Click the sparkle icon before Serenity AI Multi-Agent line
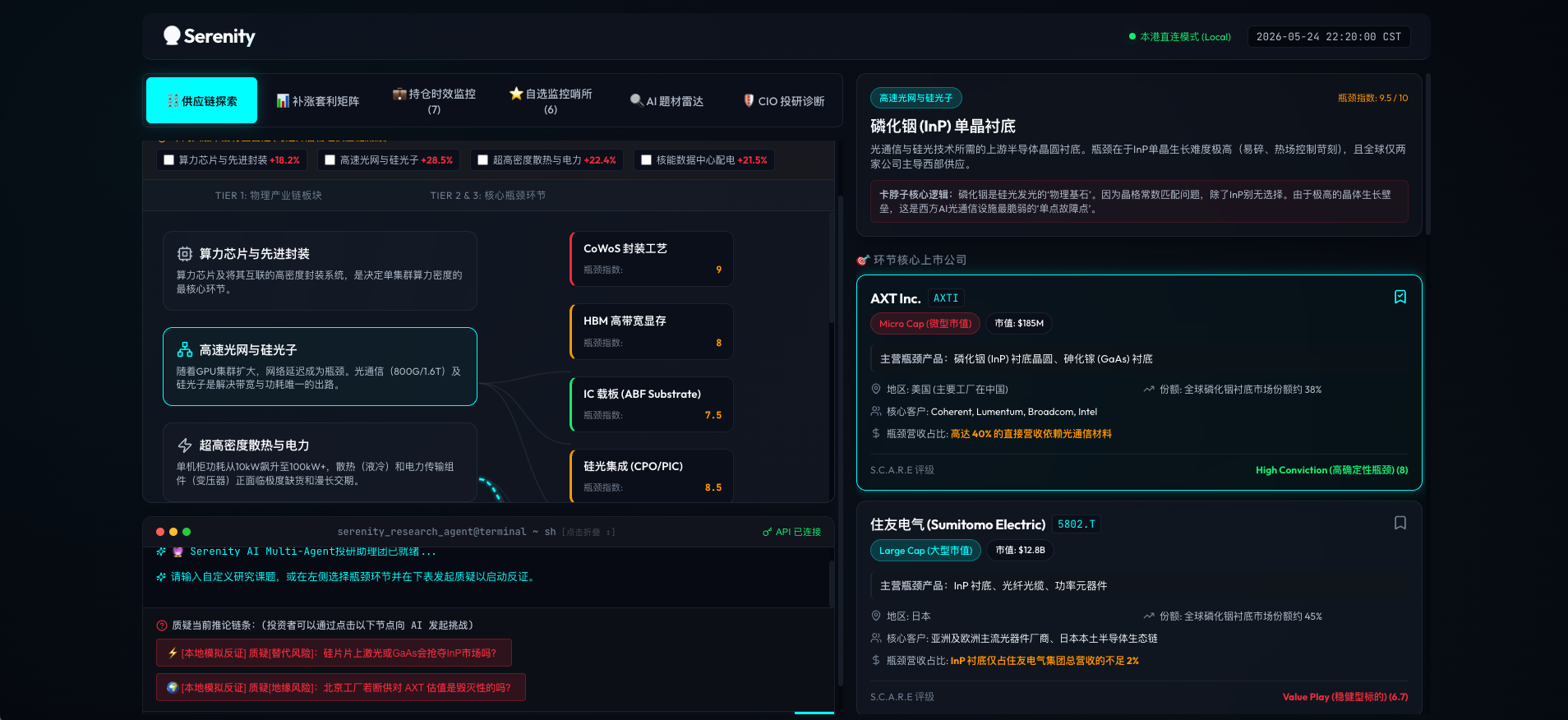 point(161,552)
